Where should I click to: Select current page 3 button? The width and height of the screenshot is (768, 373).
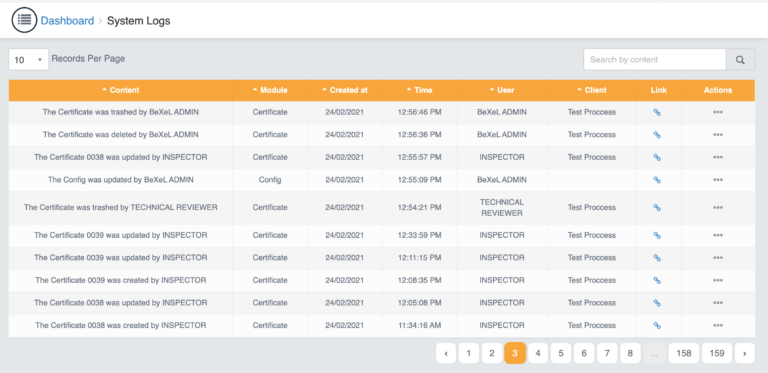(x=515, y=353)
